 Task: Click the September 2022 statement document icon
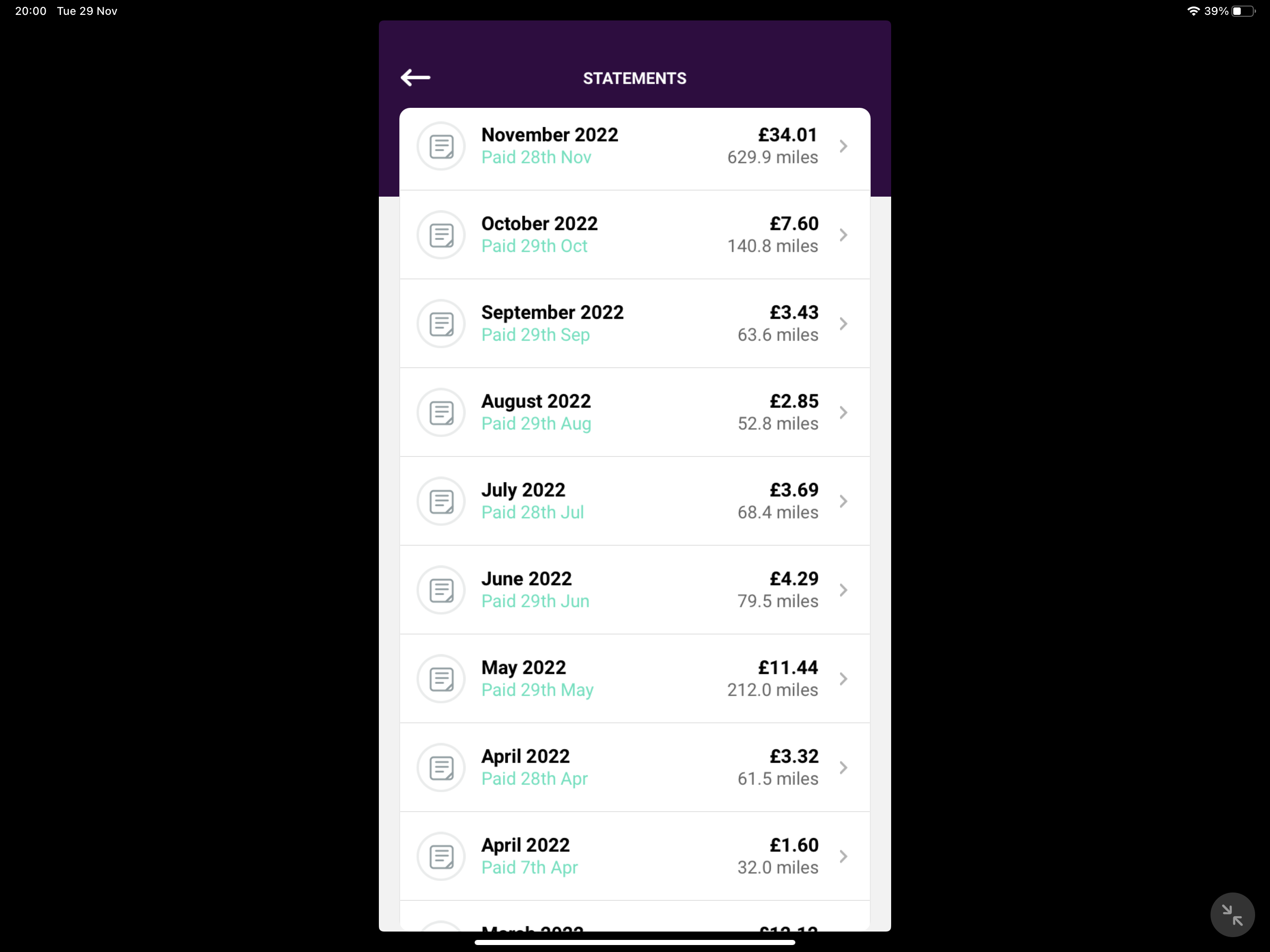coord(441,324)
